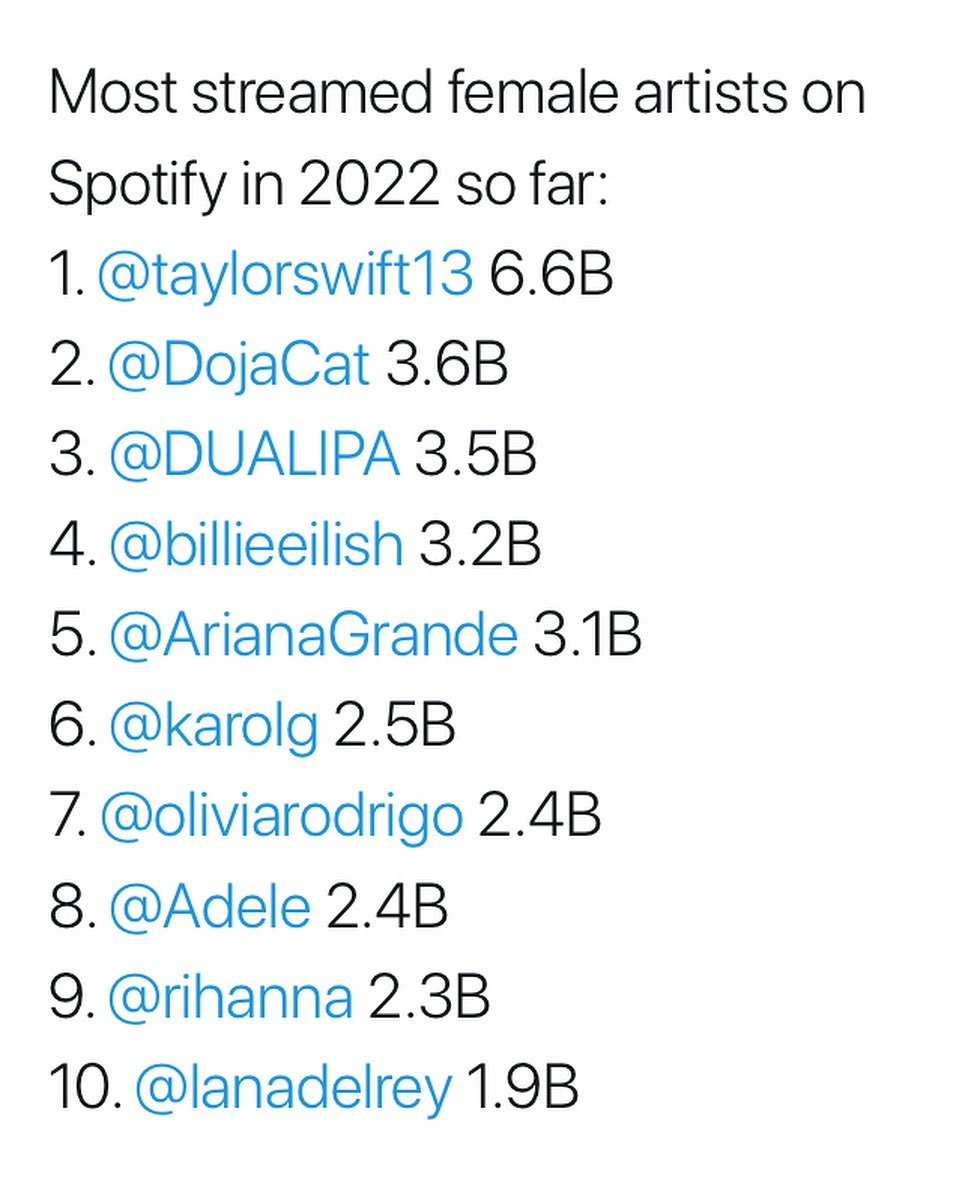Select the 3.2B figure beside billieeilish
Screen dimensions: 962x1180
point(479,545)
